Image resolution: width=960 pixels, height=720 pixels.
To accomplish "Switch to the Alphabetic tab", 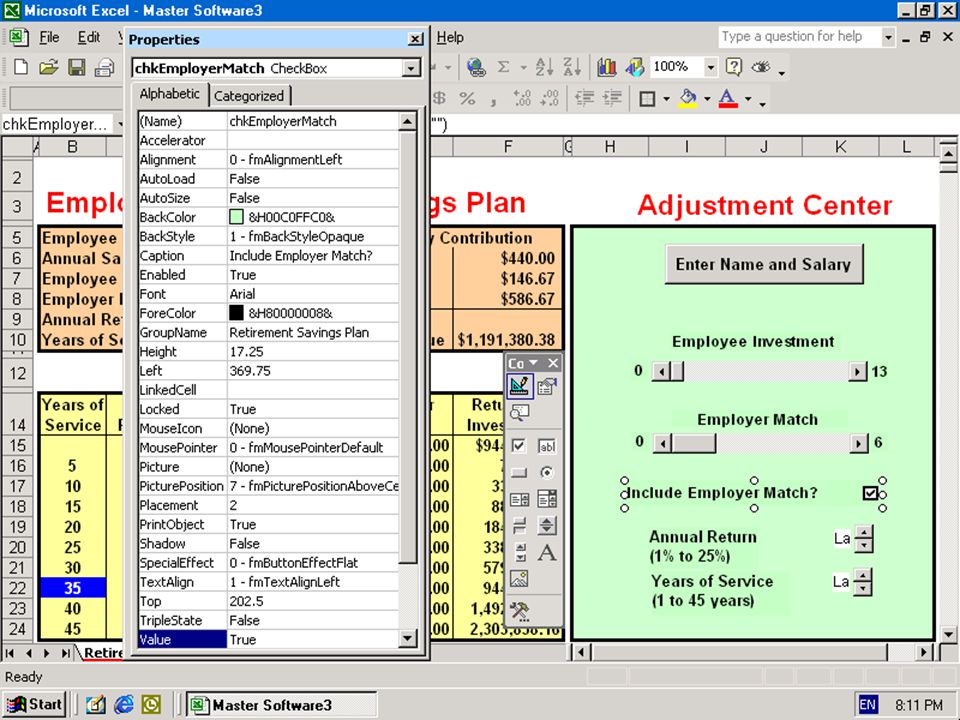I will click(x=170, y=94).
